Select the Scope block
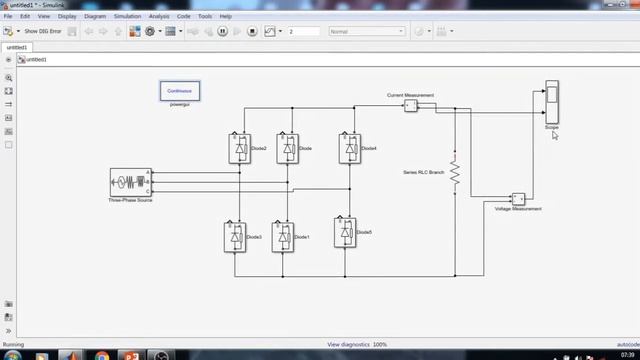640x360 pixels. 552,102
